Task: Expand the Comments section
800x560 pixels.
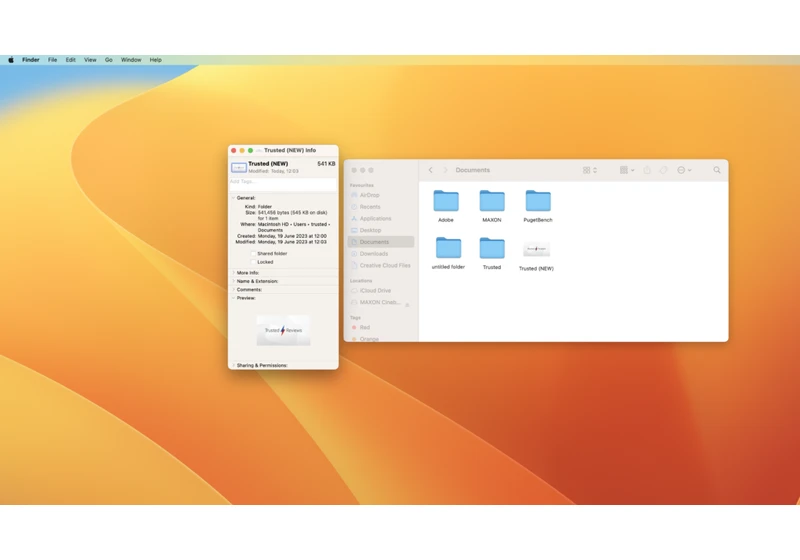Action: (x=233, y=290)
